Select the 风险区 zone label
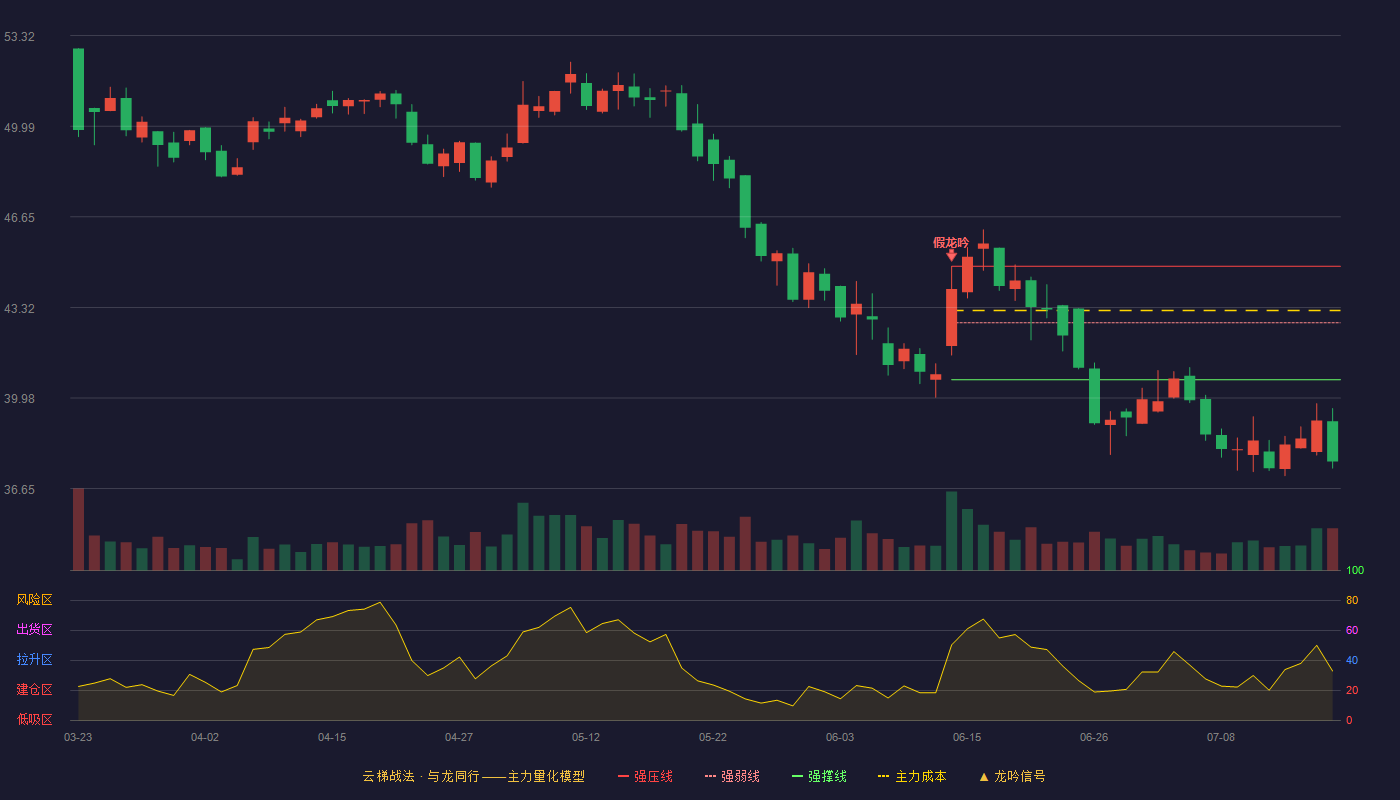 [x=35, y=600]
